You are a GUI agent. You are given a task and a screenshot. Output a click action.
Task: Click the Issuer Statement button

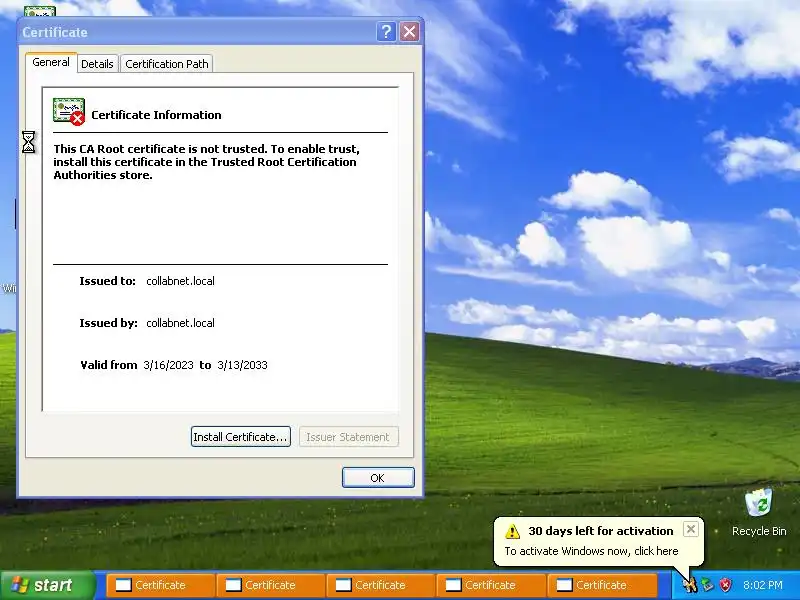pyautogui.click(x=348, y=437)
